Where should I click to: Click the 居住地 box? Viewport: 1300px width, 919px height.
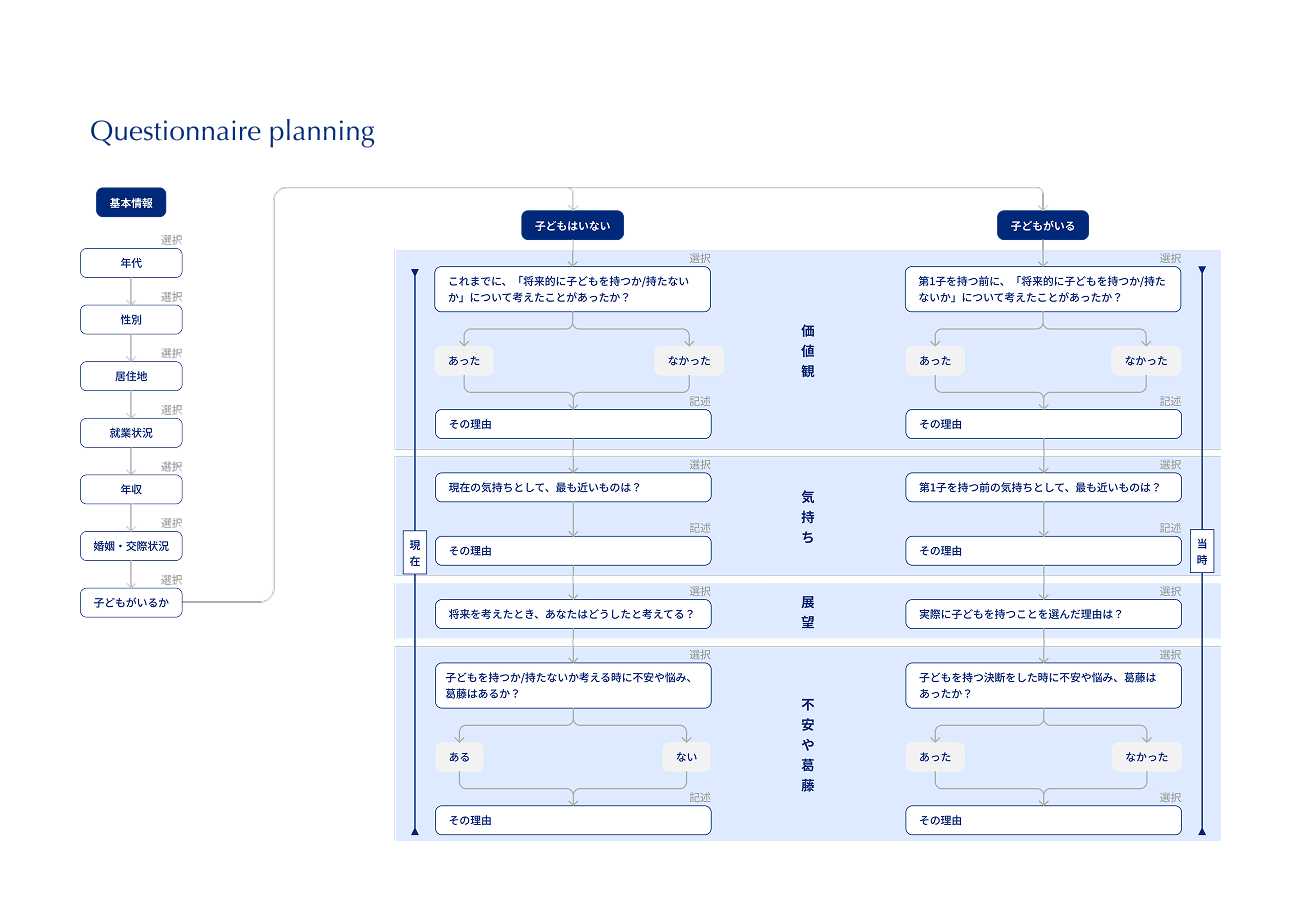131,376
